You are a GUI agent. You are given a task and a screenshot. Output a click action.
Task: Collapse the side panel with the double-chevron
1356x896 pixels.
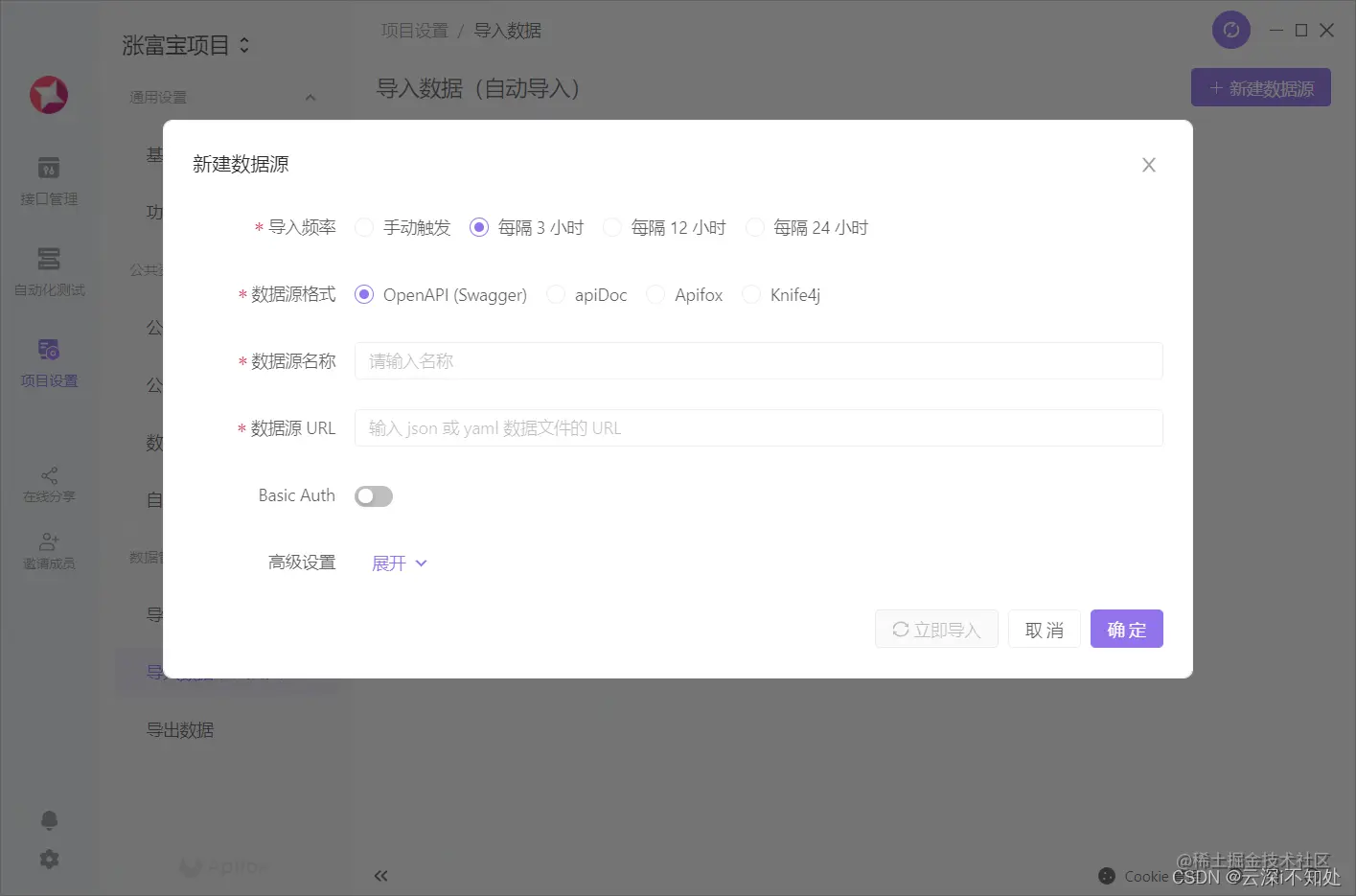pyautogui.click(x=380, y=876)
